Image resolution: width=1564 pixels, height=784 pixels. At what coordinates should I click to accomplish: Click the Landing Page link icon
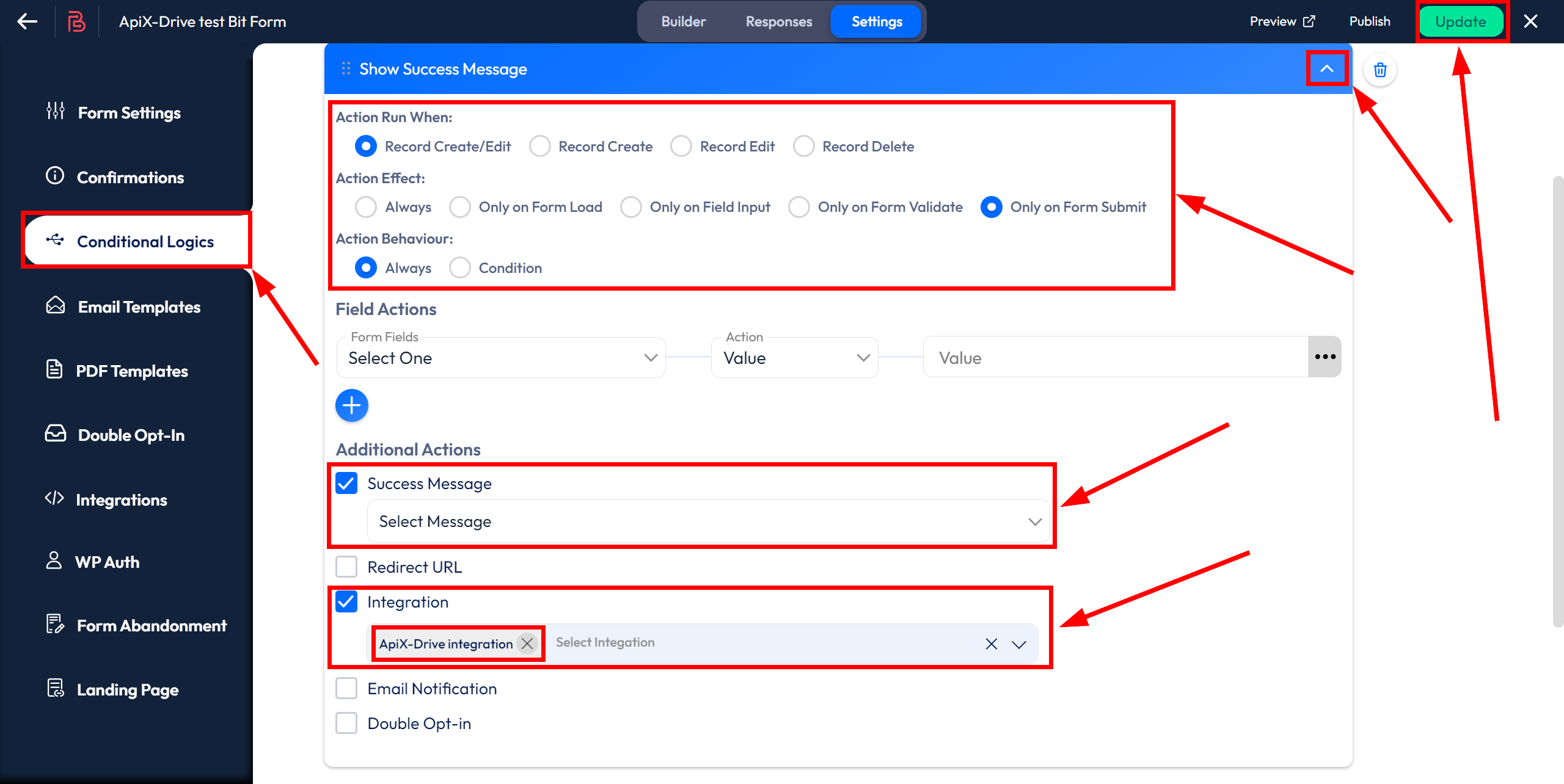point(56,688)
